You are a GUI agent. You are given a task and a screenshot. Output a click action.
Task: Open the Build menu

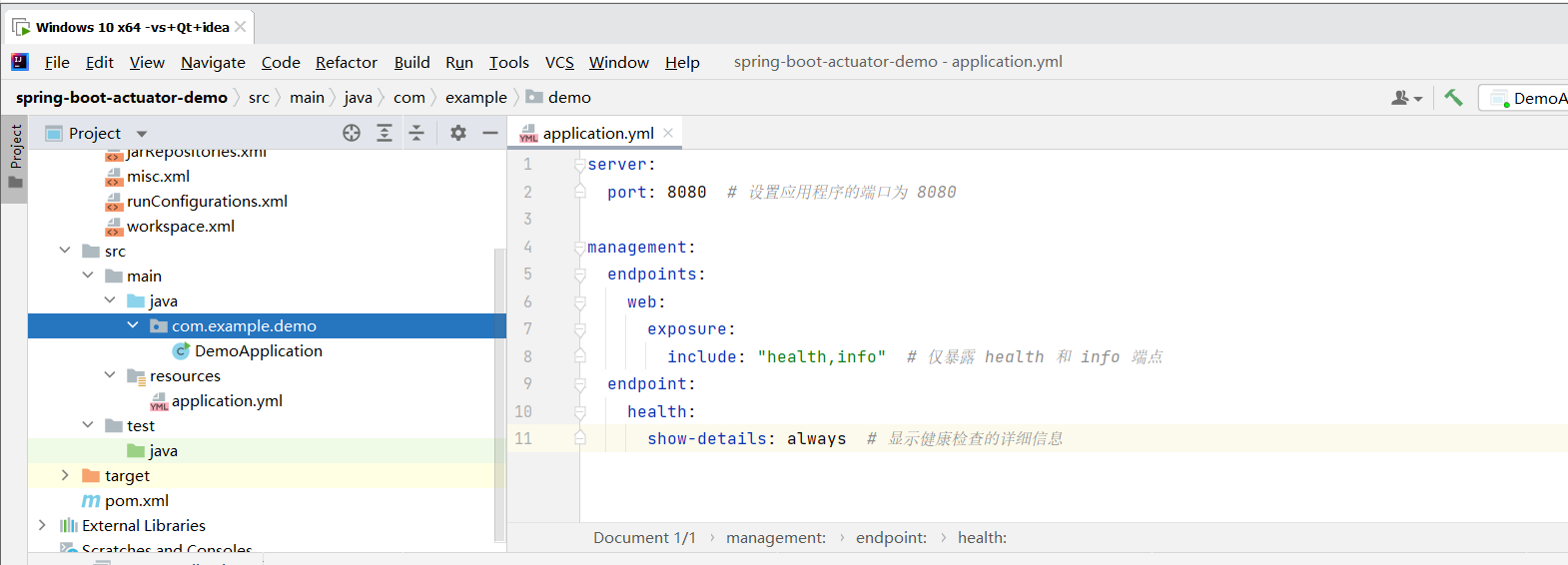(411, 62)
